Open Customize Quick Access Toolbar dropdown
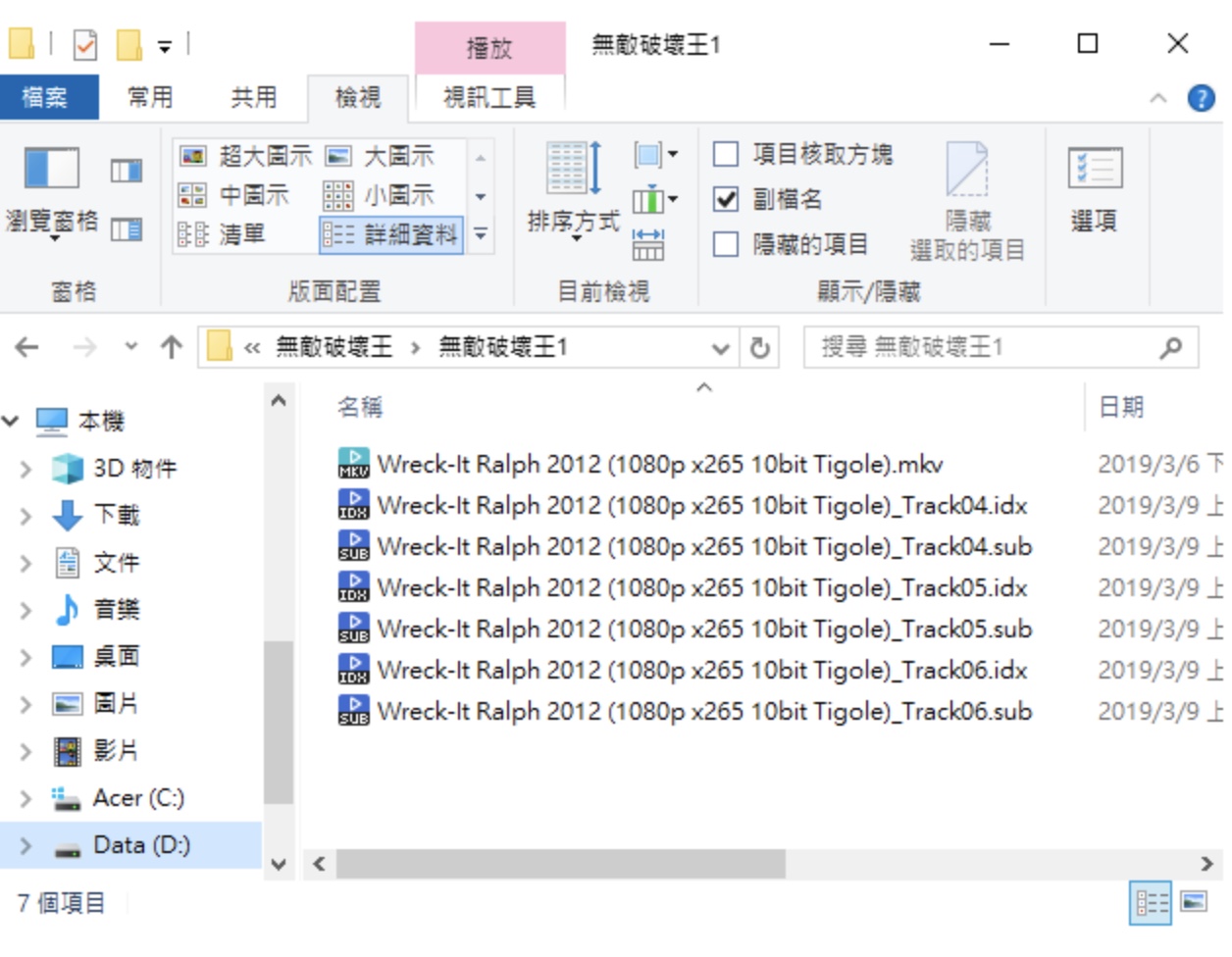 coord(165,45)
